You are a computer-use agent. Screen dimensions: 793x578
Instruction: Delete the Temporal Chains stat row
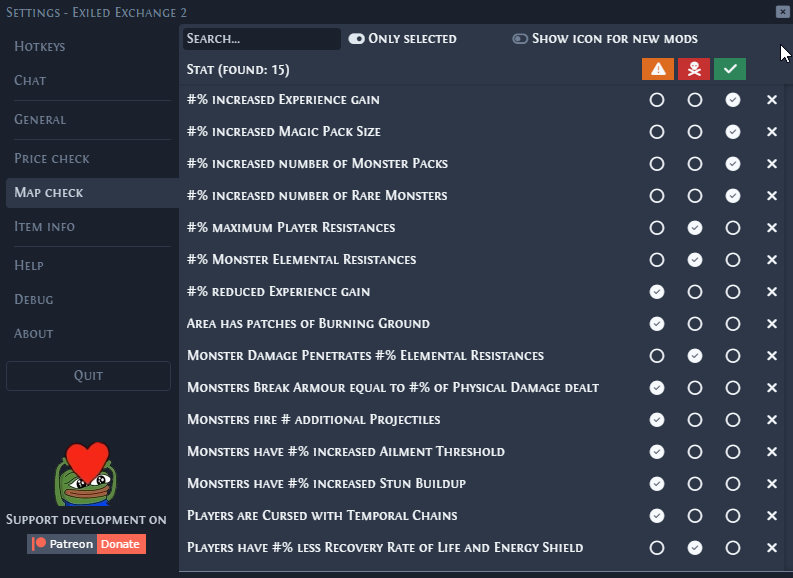tap(772, 516)
